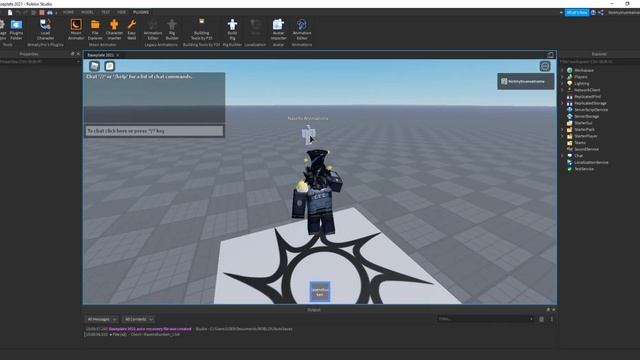Clear the Output panel with trash icon
This screenshot has width=640, height=360.
[541, 319]
